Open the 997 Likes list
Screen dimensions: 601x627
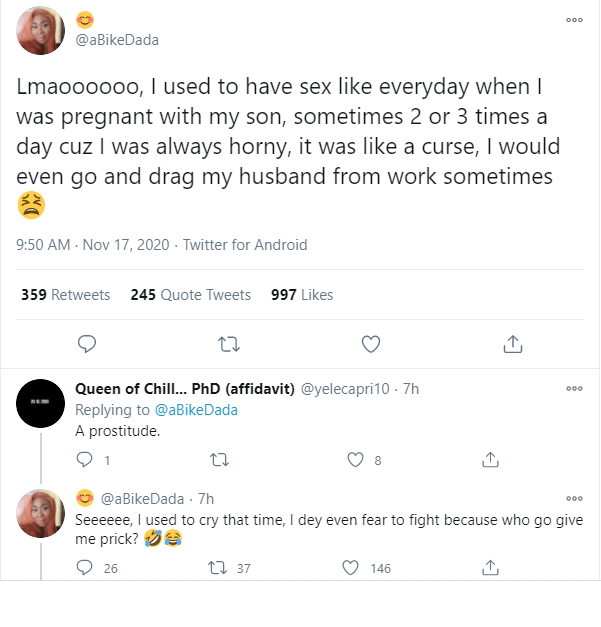click(302, 295)
